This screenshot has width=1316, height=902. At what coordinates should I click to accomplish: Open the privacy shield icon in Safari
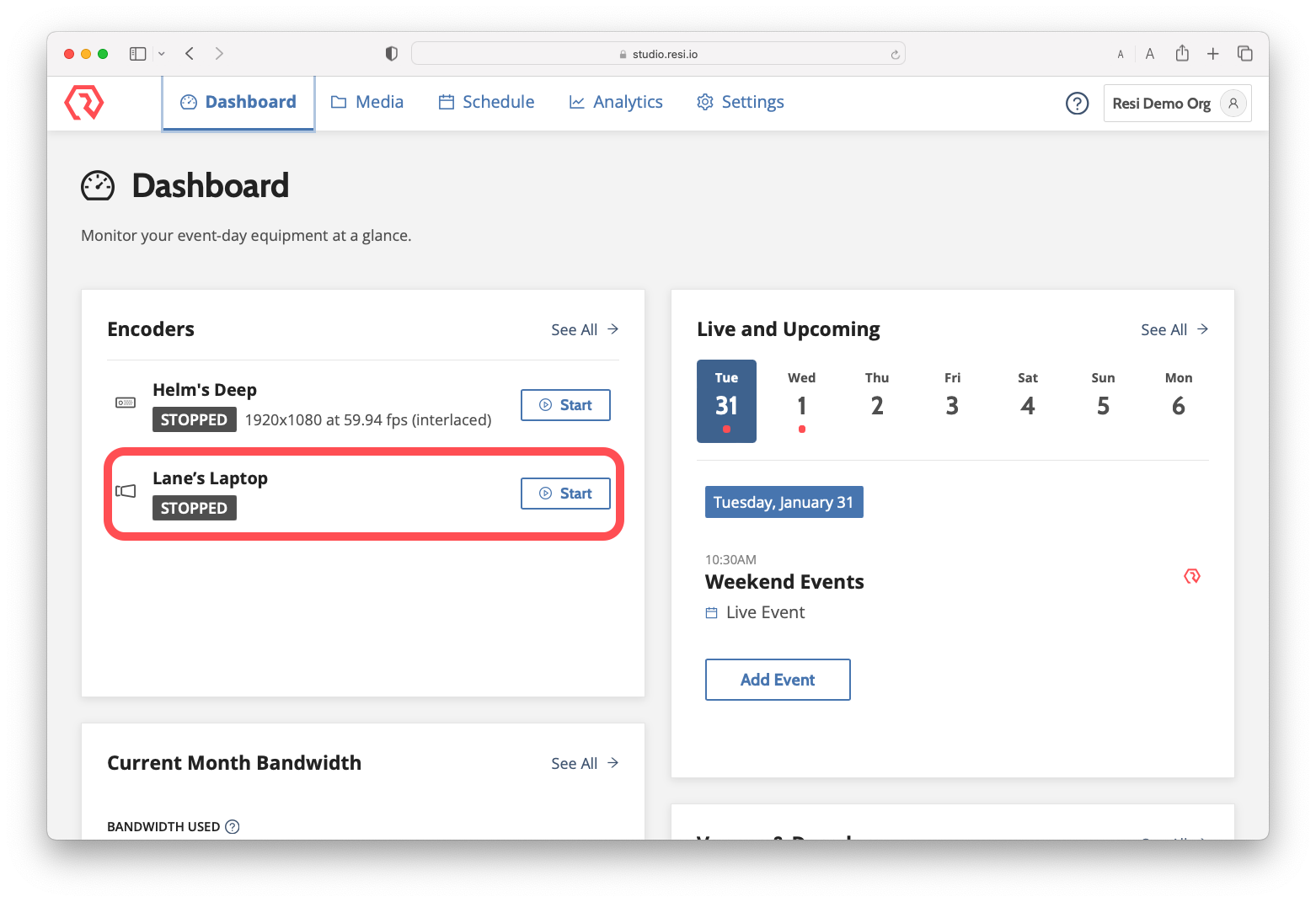pyautogui.click(x=391, y=54)
